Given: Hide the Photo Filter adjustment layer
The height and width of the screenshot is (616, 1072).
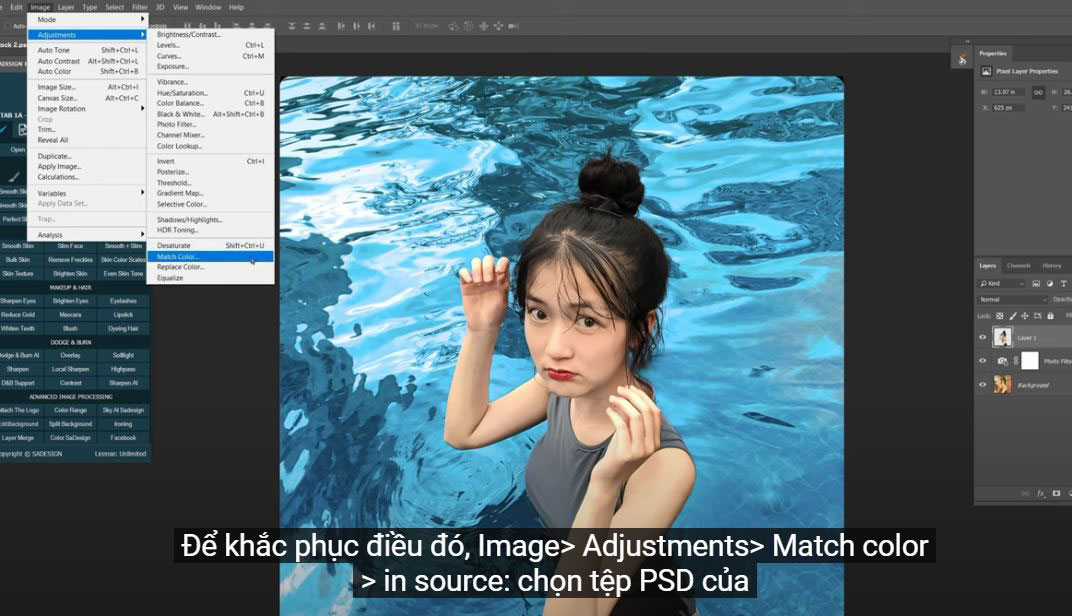Looking at the screenshot, I should (x=982, y=360).
